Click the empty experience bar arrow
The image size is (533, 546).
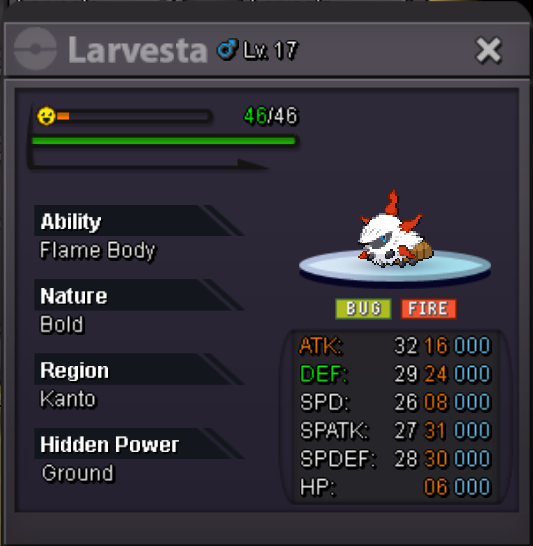point(150,163)
